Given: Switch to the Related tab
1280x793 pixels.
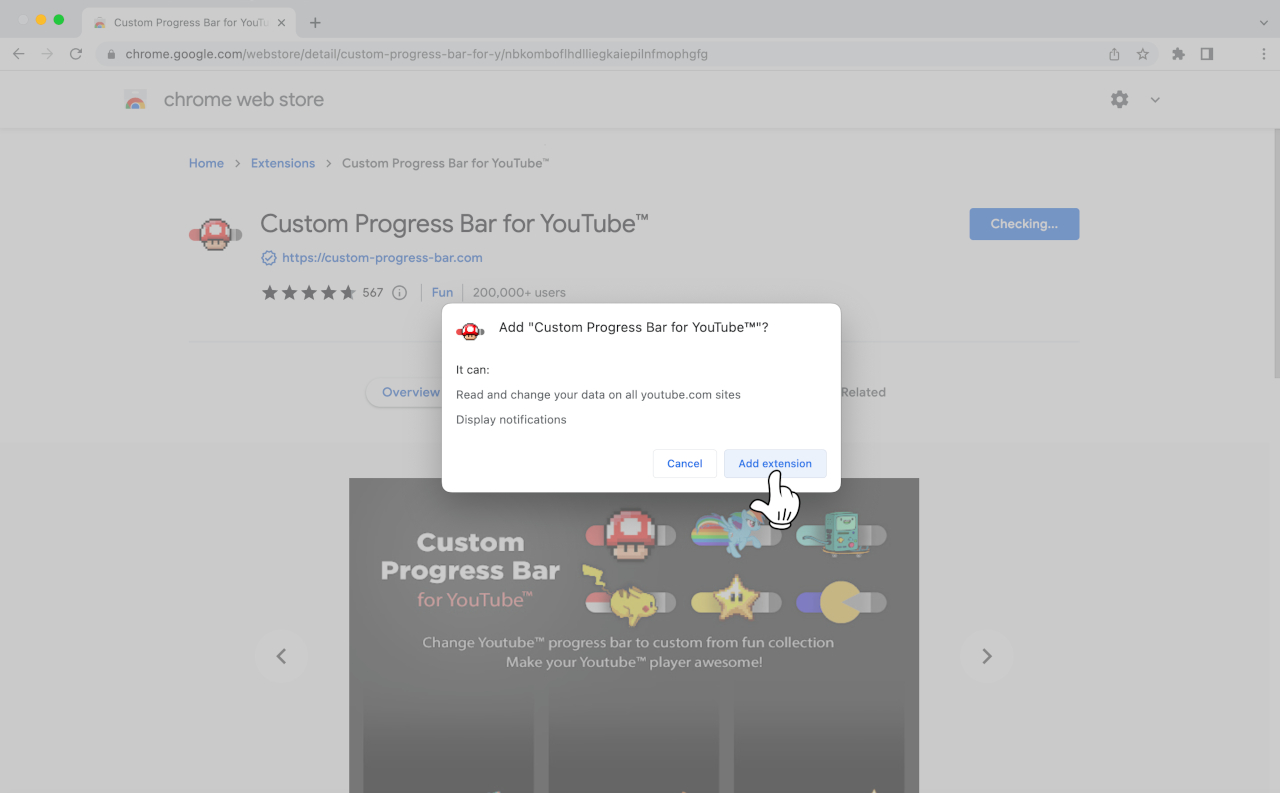Looking at the screenshot, I should coord(863,392).
